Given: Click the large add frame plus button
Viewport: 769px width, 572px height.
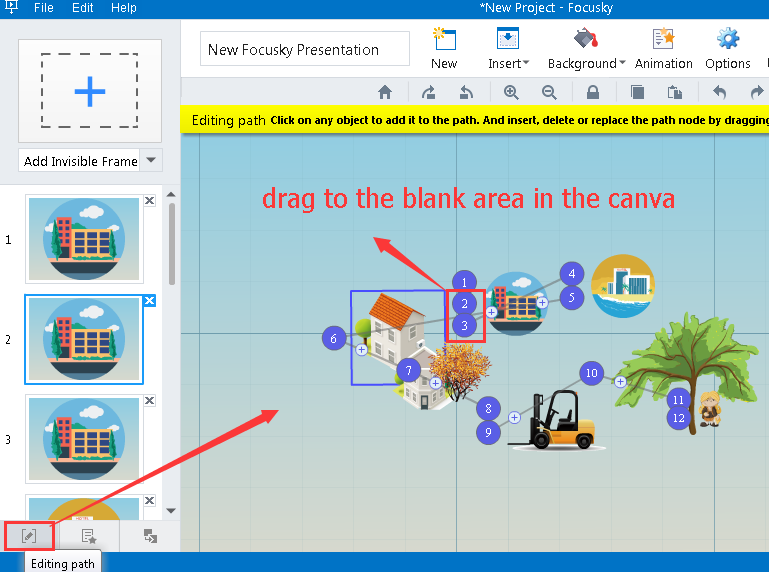Looking at the screenshot, I should [90, 92].
